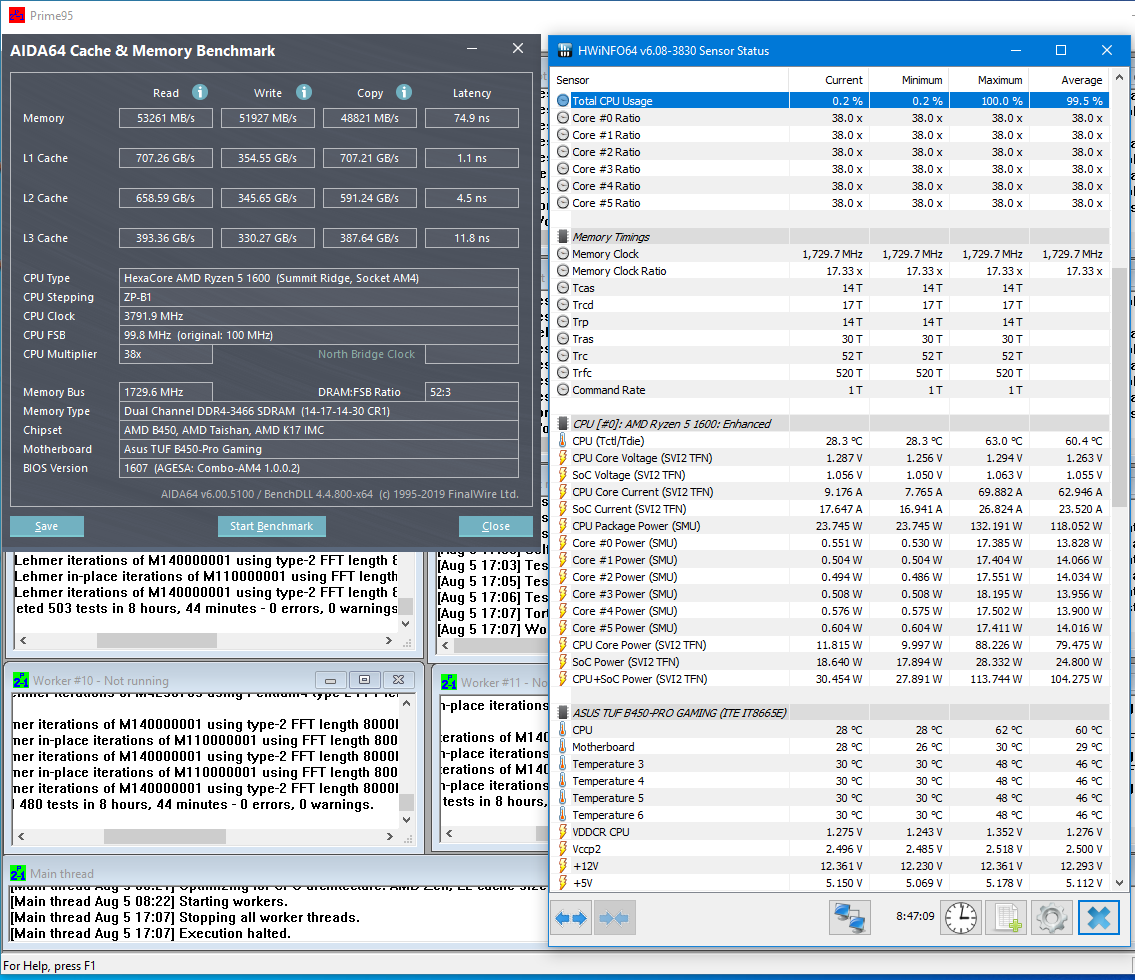Click Current column header
Viewport: 1135px width, 980px height.
(x=829, y=80)
